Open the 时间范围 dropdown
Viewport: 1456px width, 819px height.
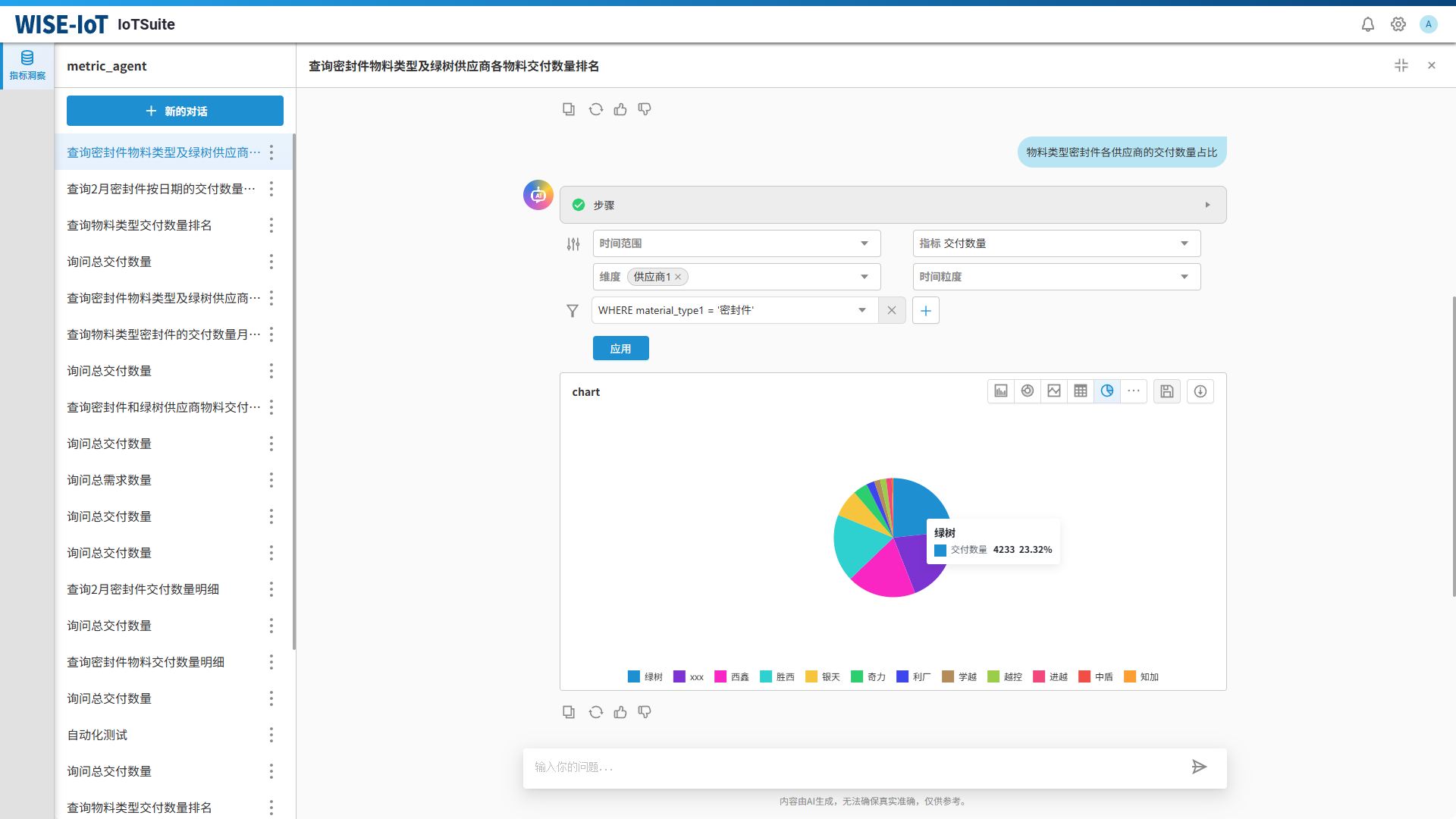[736, 243]
